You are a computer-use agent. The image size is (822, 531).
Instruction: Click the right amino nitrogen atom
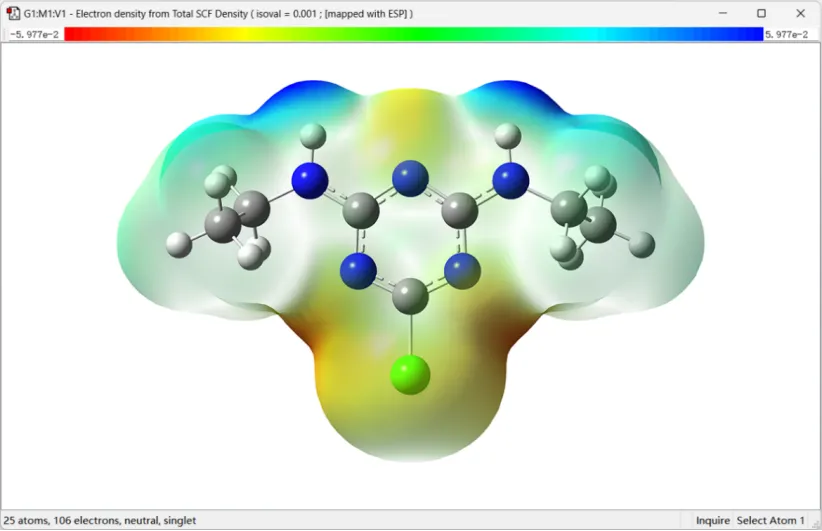point(511,180)
